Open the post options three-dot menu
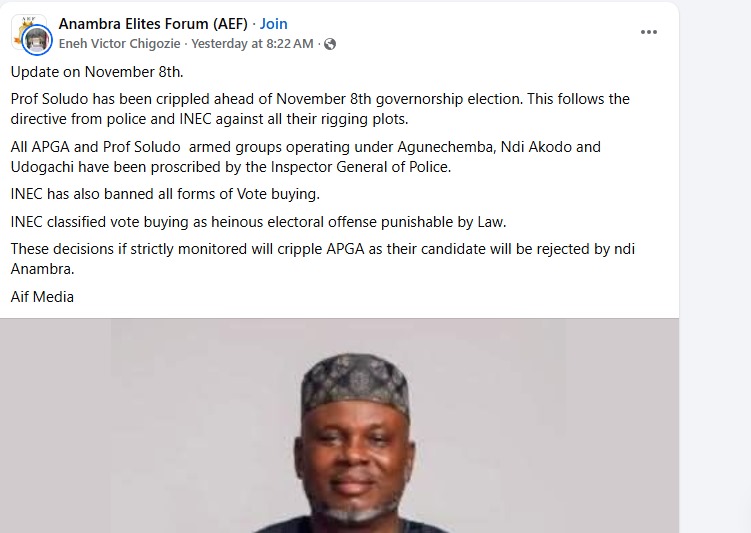The height and width of the screenshot is (533, 751). coord(649,32)
